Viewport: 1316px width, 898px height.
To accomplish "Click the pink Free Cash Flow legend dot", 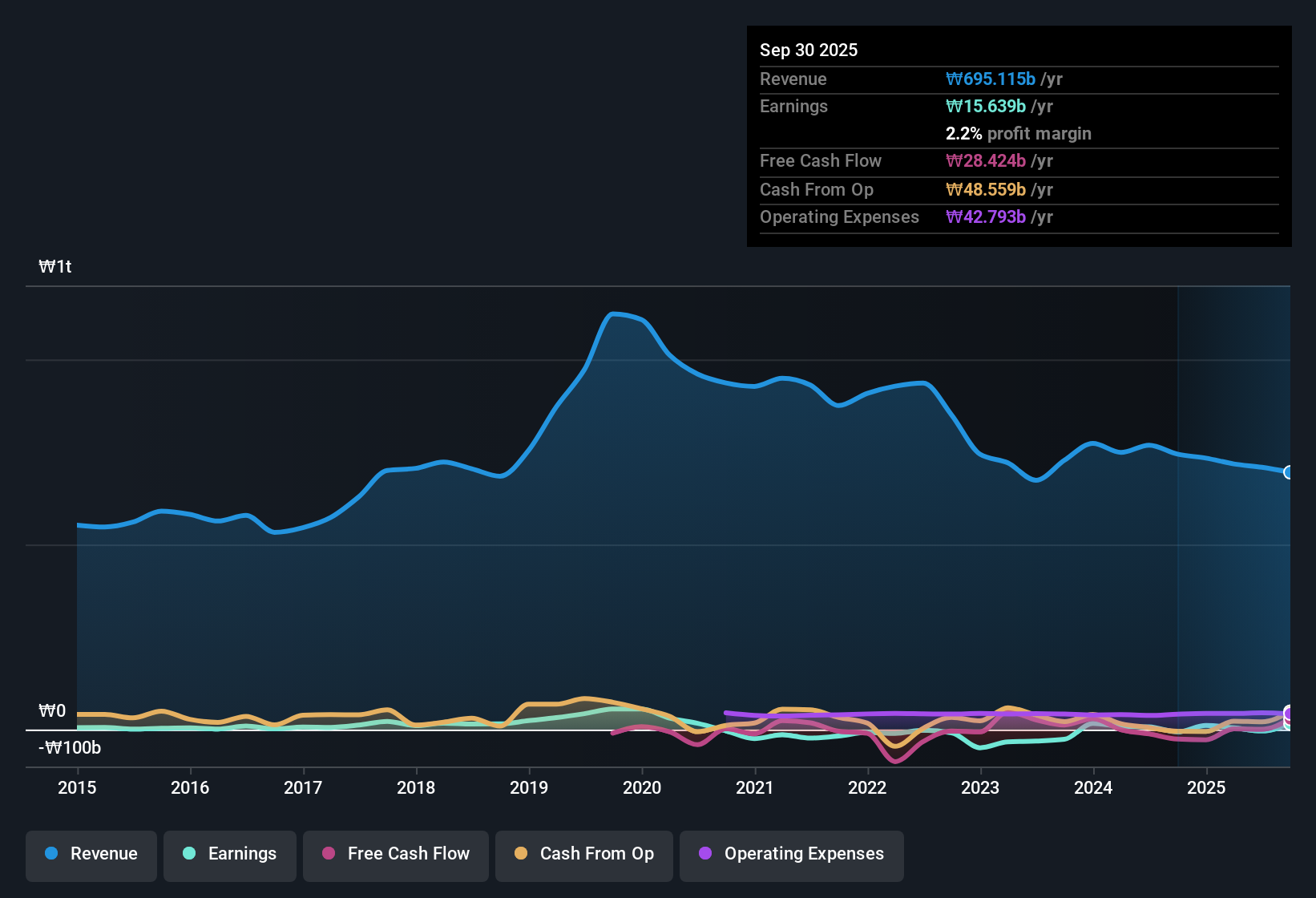I will [x=328, y=854].
